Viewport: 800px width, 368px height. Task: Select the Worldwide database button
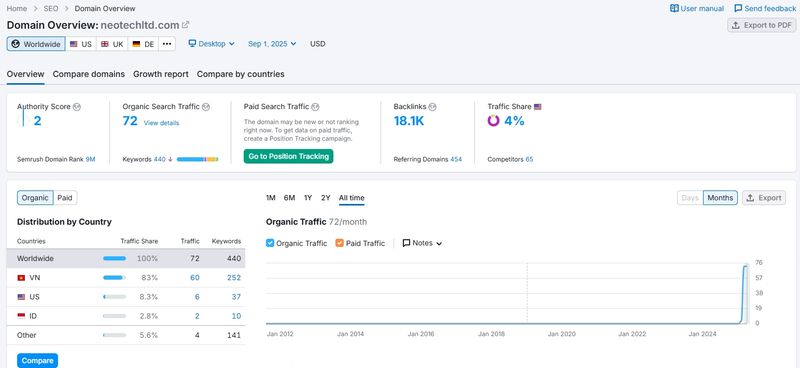click(36, 44)
